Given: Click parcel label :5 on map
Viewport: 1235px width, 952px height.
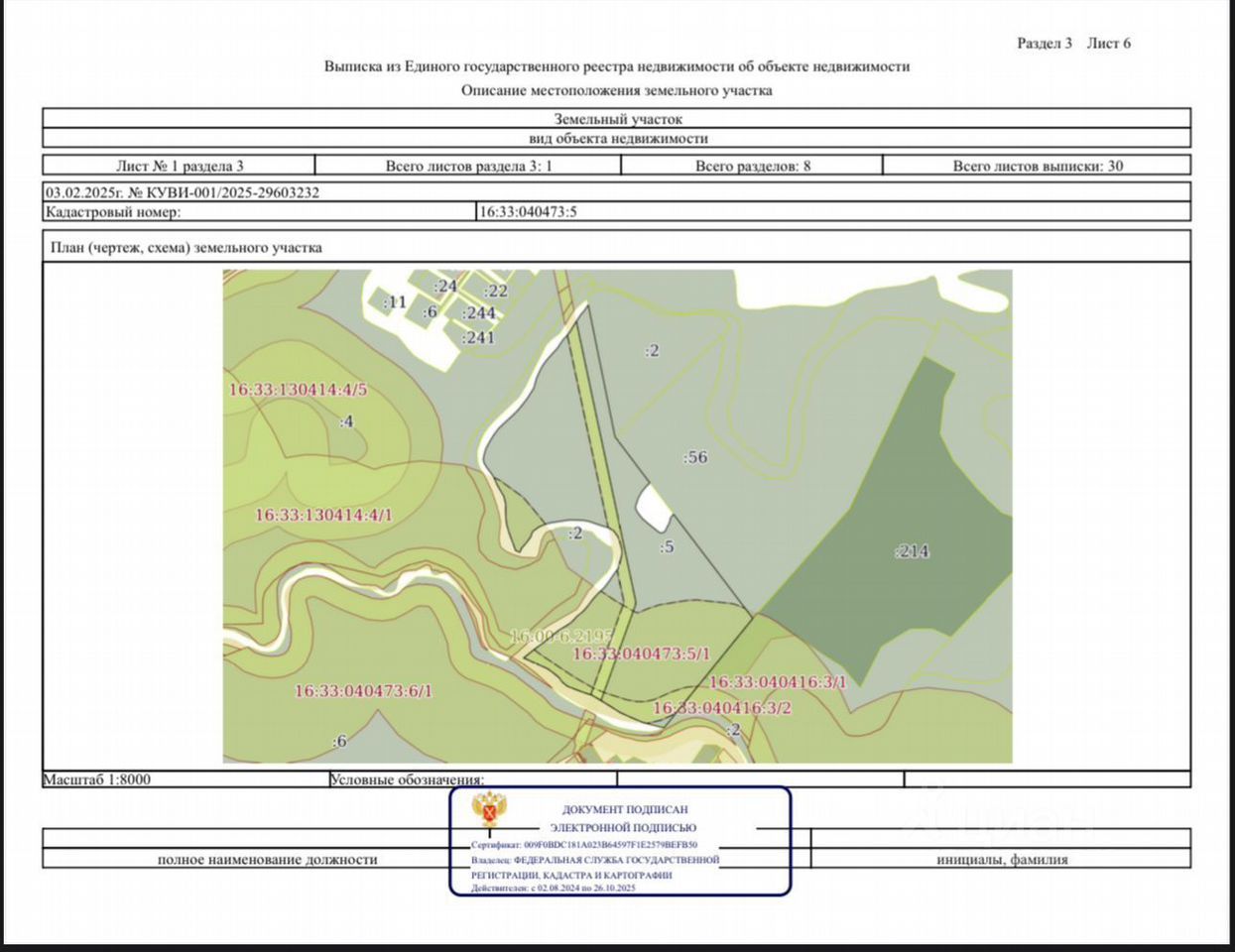Looking at the screenshot, I should (x=667, y=546).
